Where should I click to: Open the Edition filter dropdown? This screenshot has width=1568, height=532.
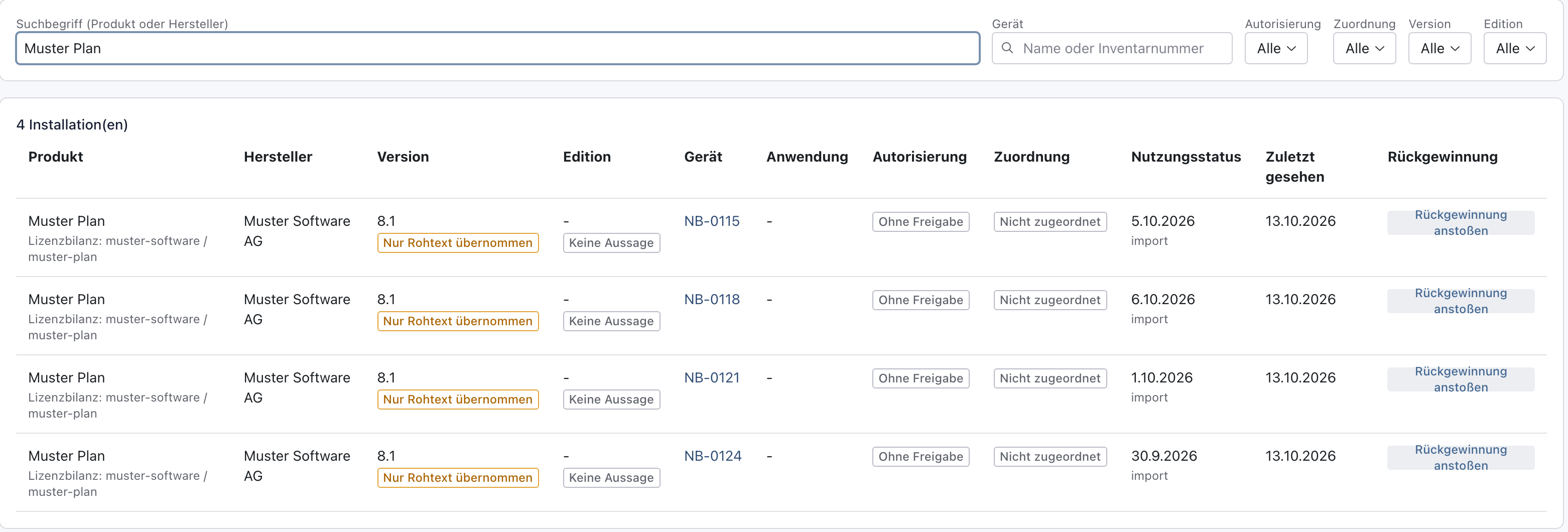1514,48
